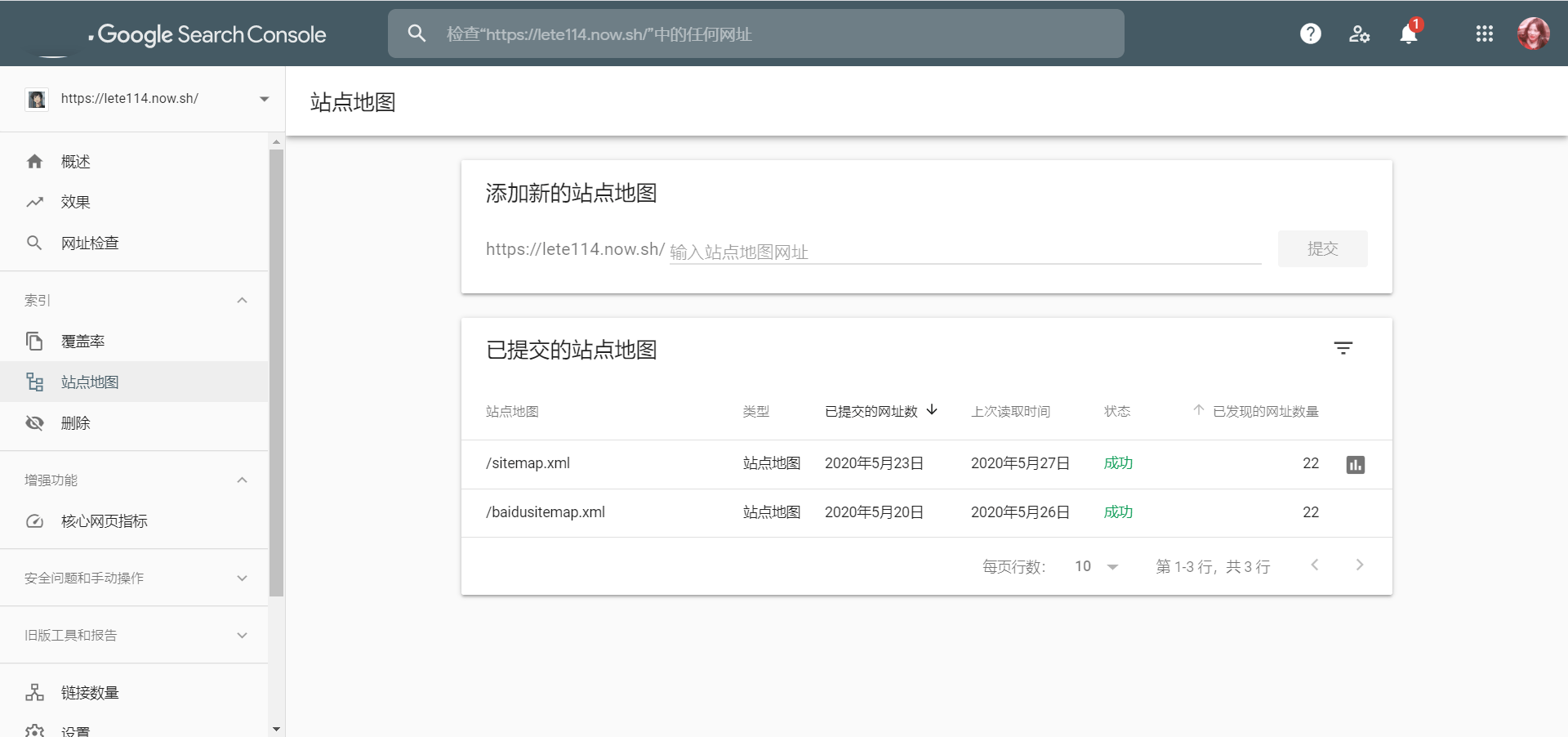The height and width of the screenshot is (737, 1568).
Task: Open the Google apps grid
Action: pyautogui.click(x=1484, y=33)
